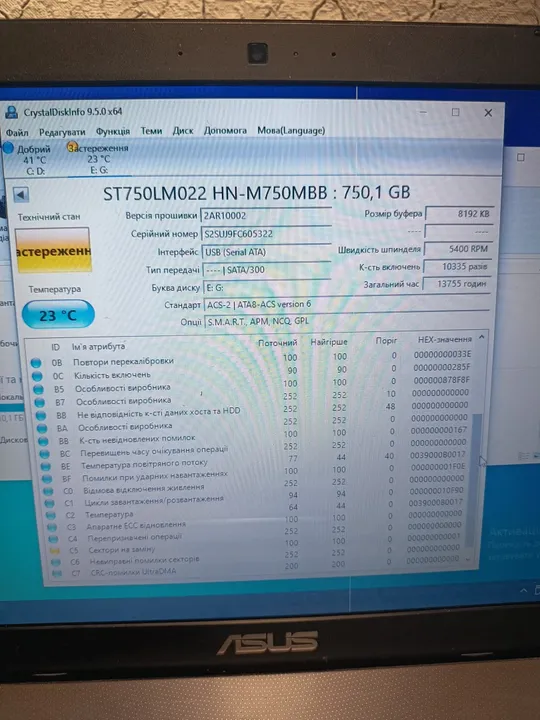
Task: Click yellow caution icon of row C5
Action: pos(55,551)
